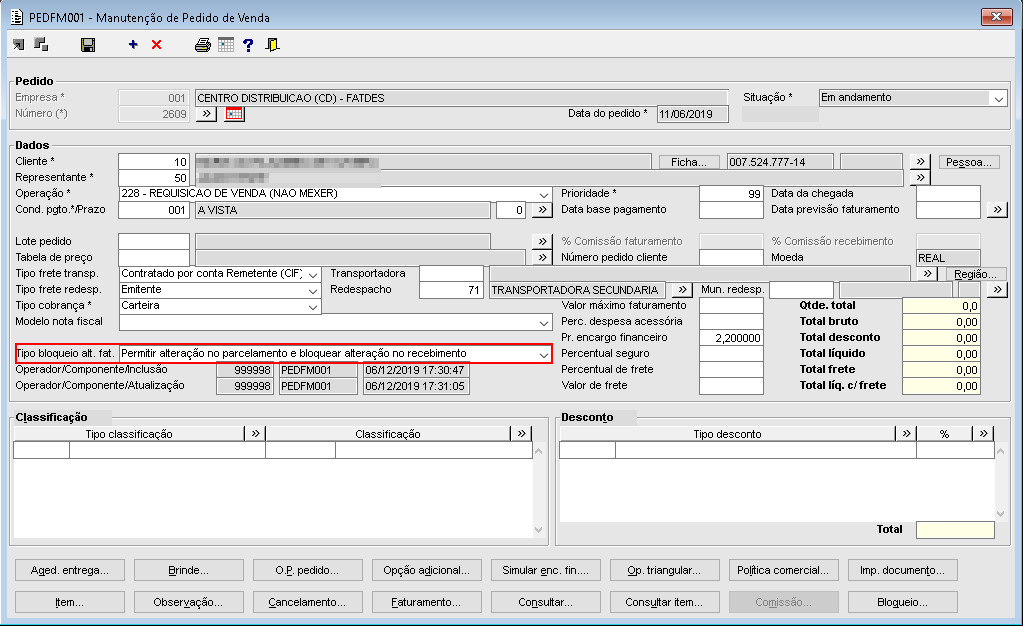Open the Faturamento... button
Image resolution: width=1023 pixels, height=626 pixels.
[427, 602]
